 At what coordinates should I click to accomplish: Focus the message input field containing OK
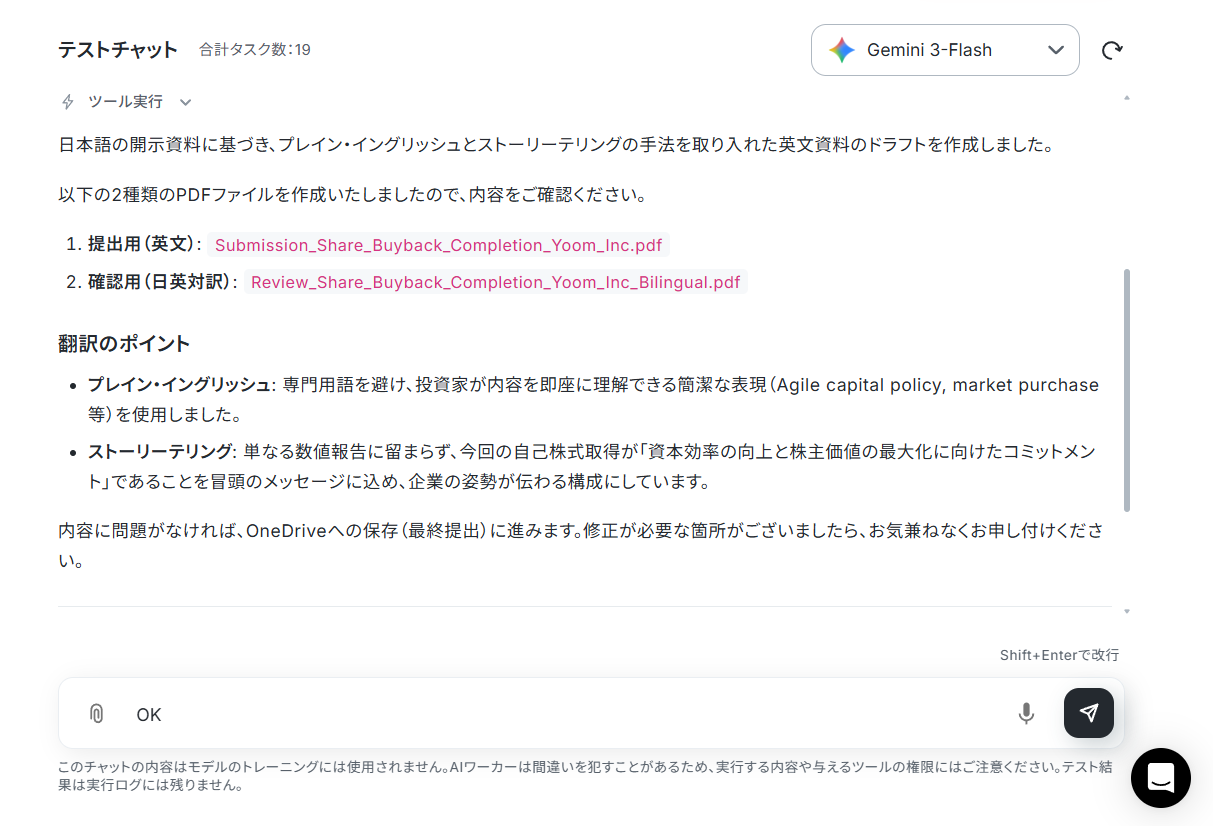(x=570, y=714)
